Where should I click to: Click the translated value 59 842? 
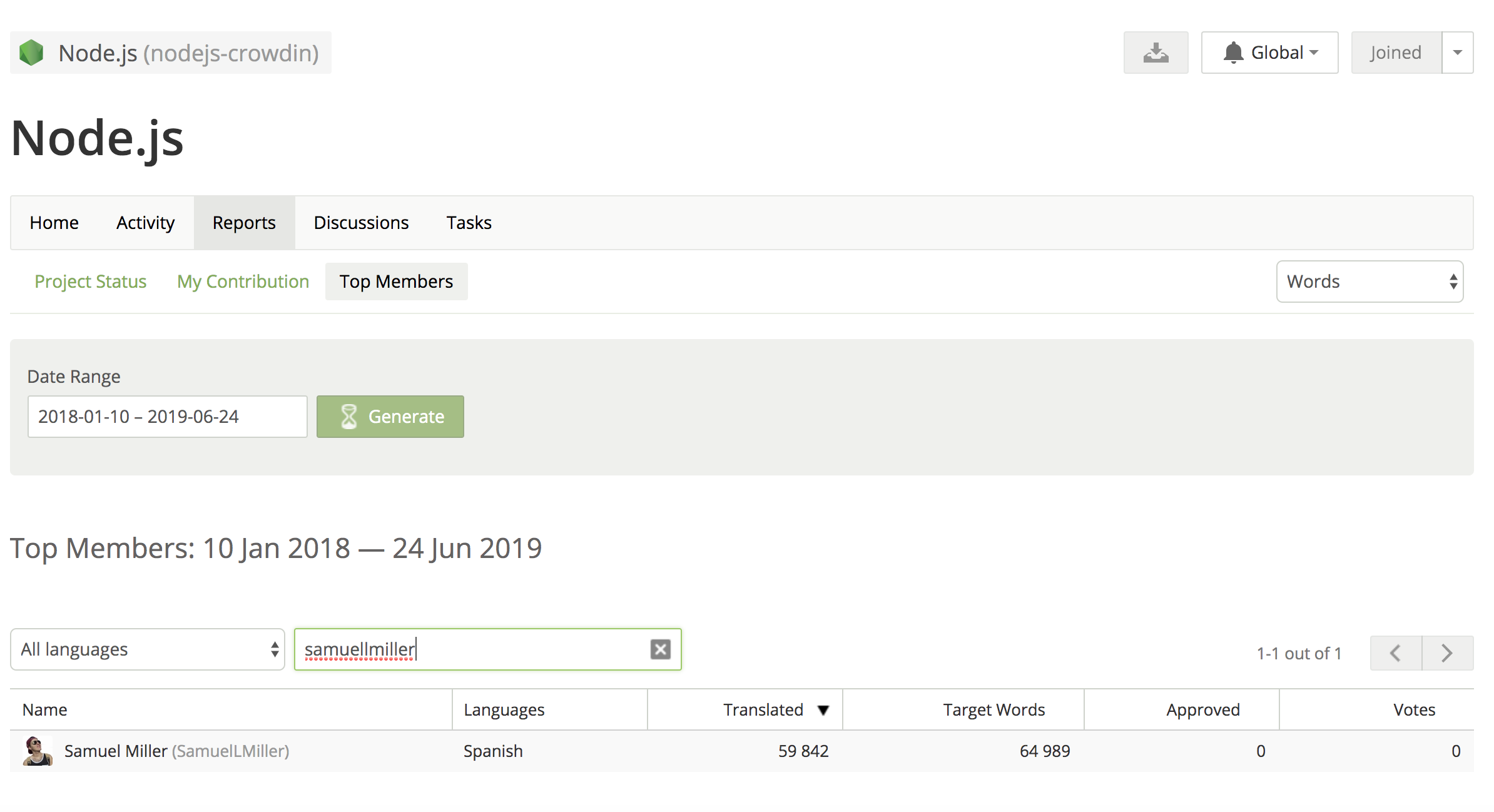click(803, 751)
